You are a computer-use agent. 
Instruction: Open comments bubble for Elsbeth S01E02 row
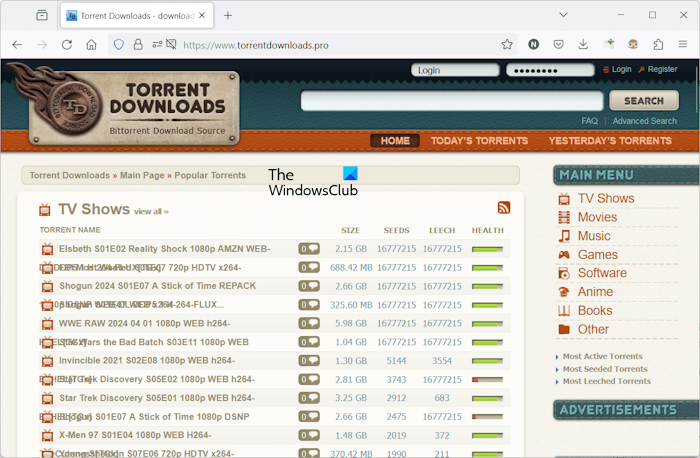point(309,249)
